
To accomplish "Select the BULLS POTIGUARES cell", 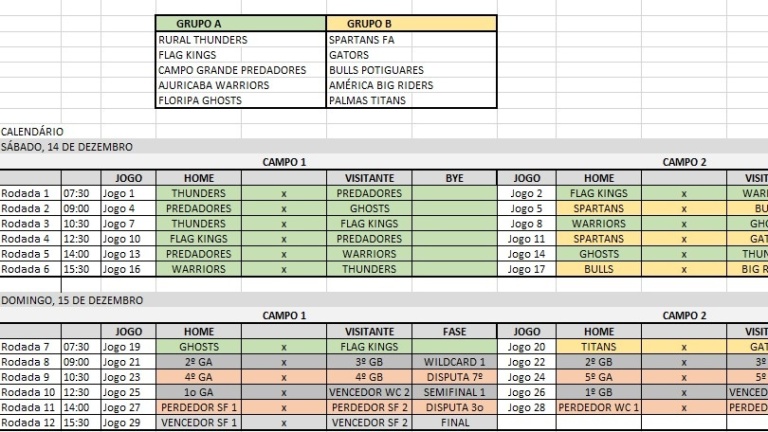I will pos(411,70).
